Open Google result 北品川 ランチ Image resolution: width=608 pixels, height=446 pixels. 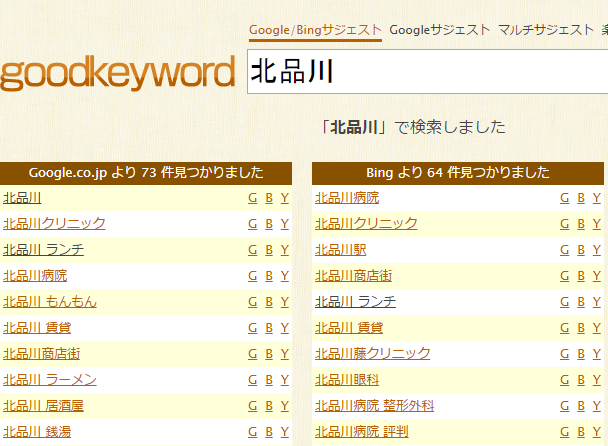click(x=43, y=250)
